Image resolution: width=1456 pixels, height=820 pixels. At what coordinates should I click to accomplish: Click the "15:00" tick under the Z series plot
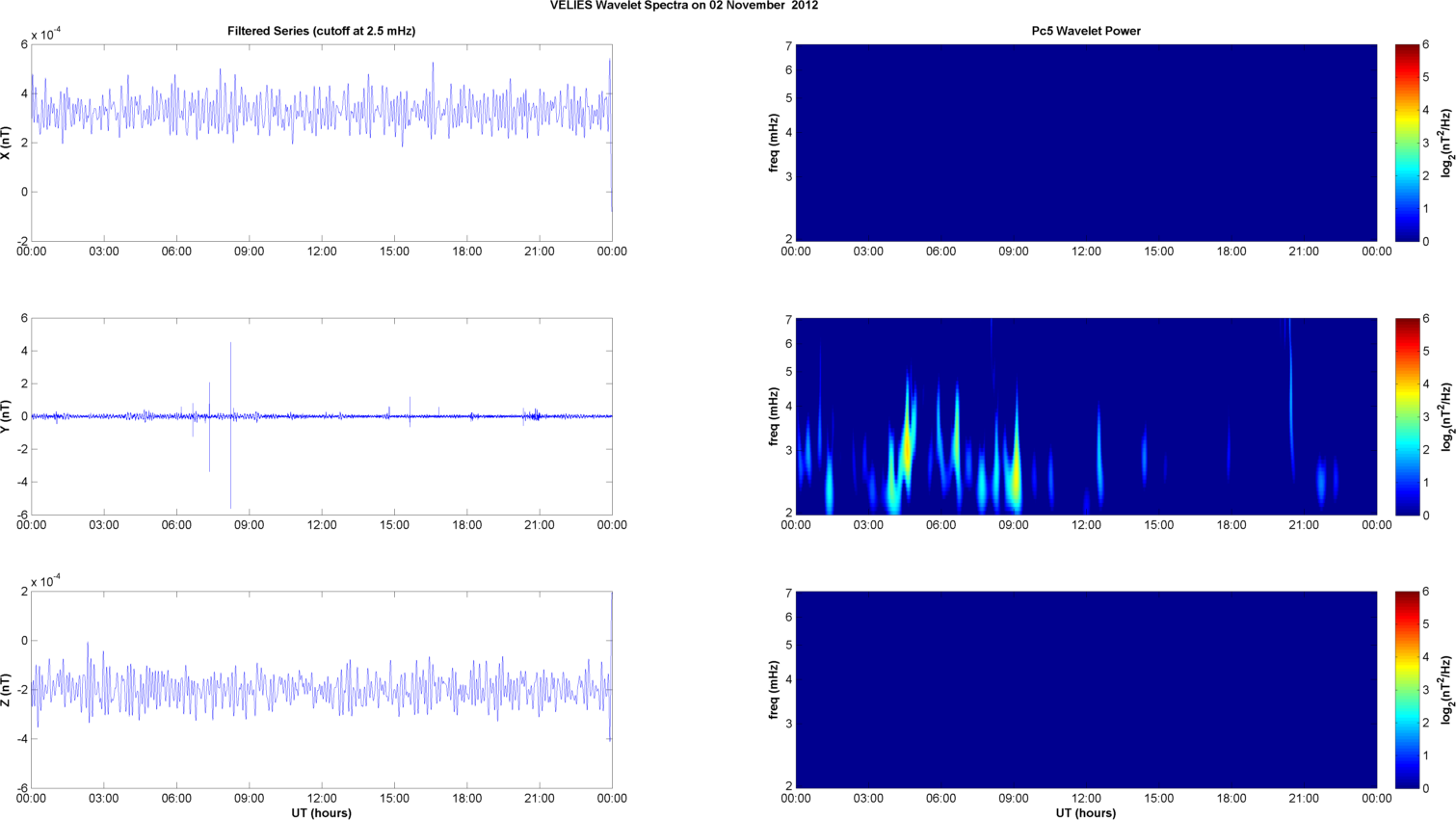pos(394,798)
